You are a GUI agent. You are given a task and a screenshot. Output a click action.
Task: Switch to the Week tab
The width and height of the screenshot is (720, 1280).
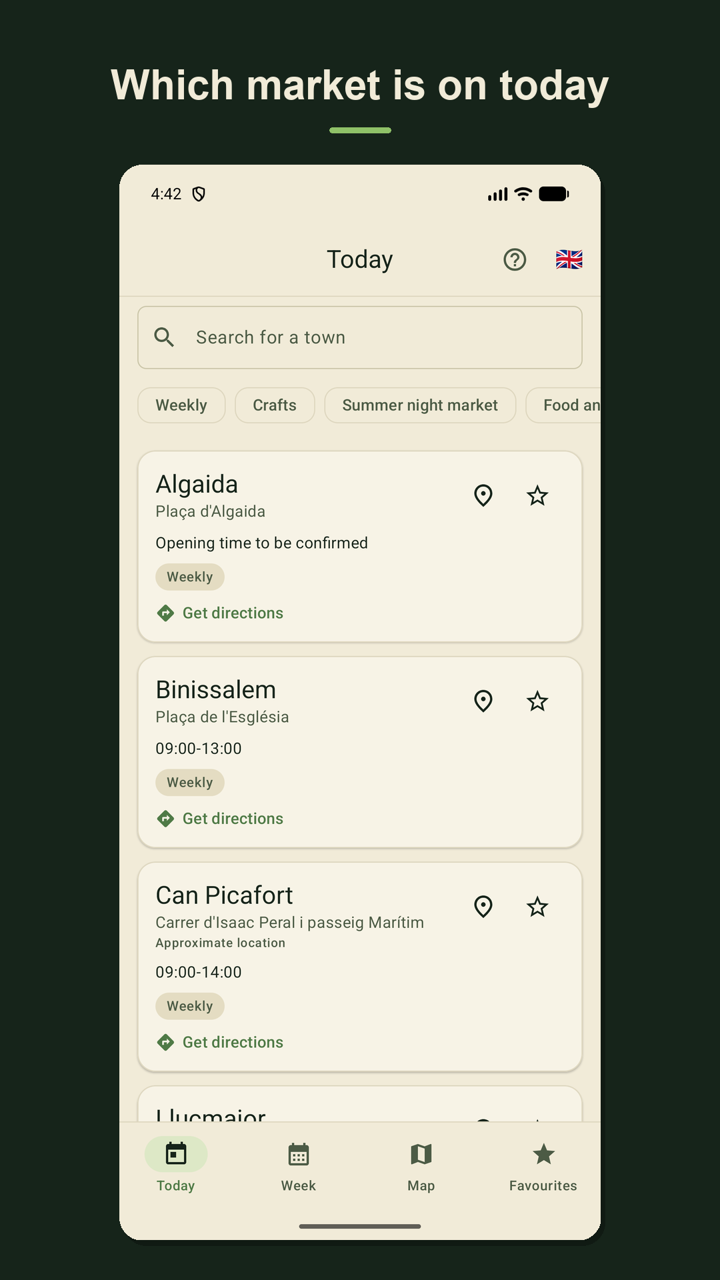pos(298,1167)
